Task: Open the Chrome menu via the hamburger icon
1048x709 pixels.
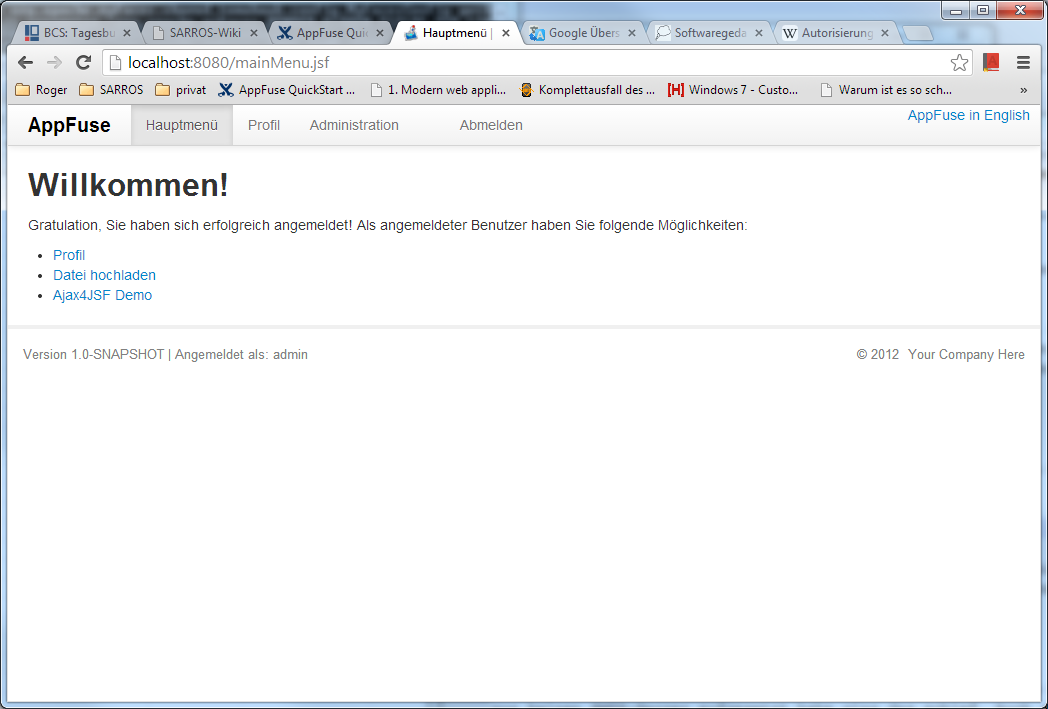Action: coord(1023,62)
